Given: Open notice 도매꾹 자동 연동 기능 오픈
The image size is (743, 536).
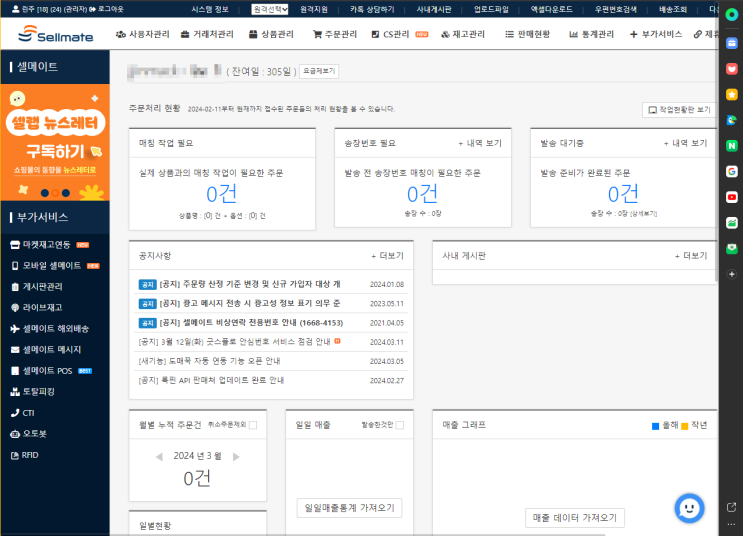Looking at the screenshot, I should pyautogui.click(x=209, y=361).
